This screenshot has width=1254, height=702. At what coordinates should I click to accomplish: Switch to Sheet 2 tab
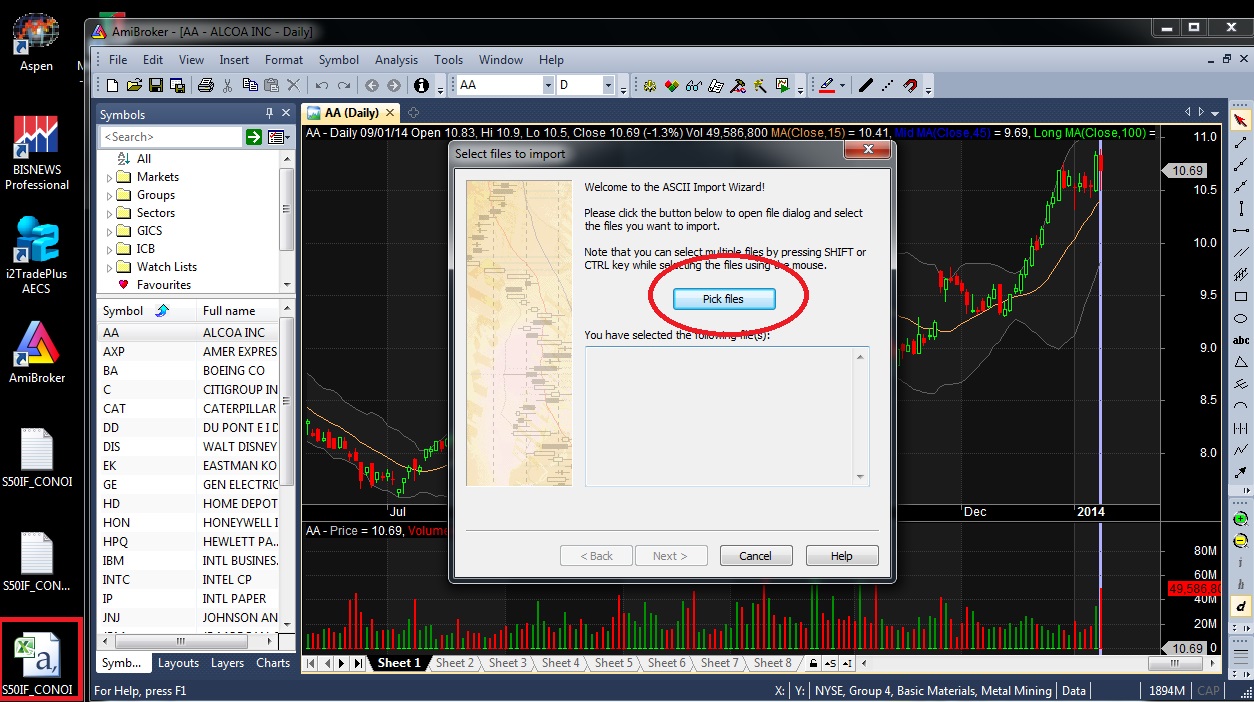455,663
